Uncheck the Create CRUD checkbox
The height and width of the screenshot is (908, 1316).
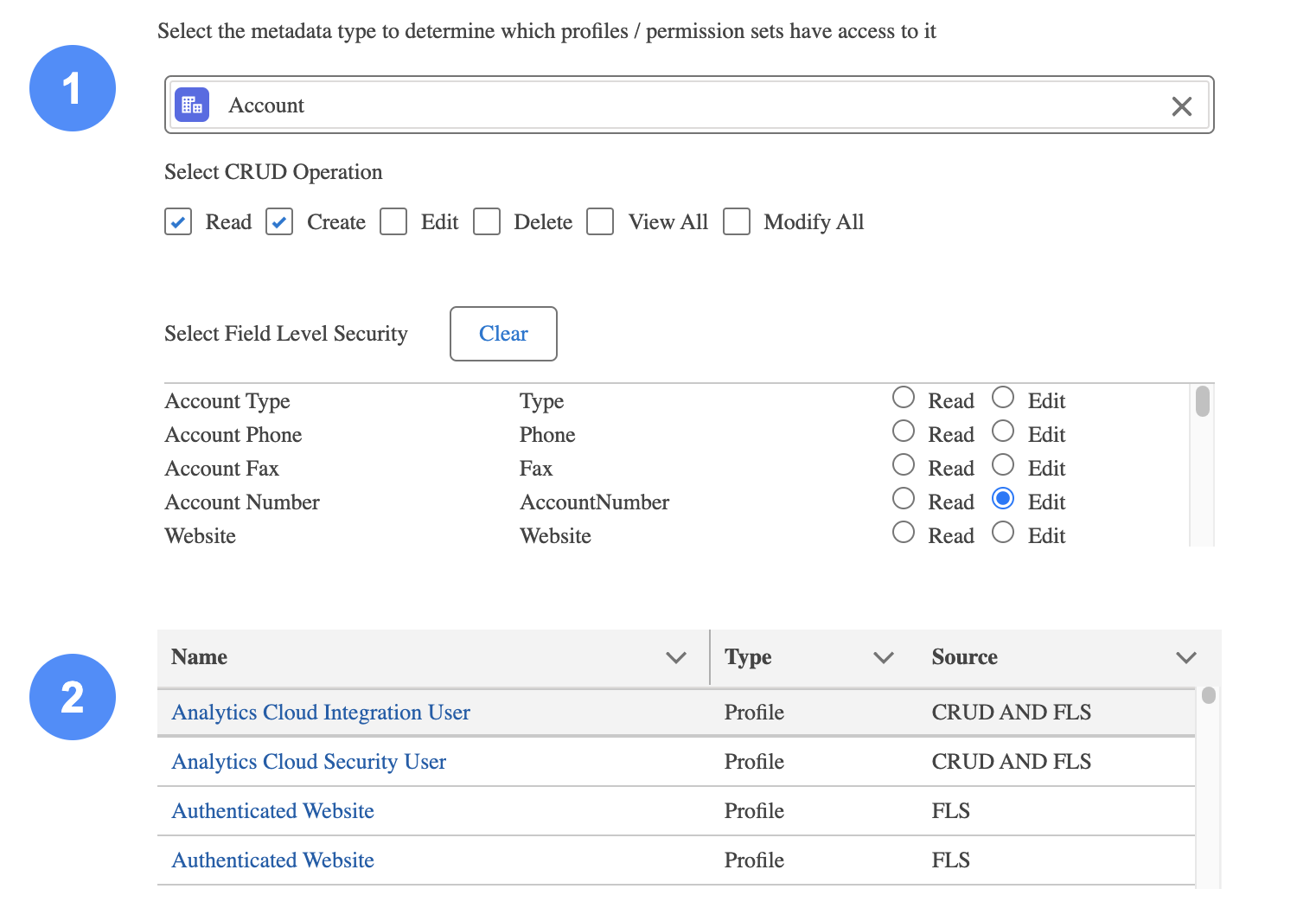(x=279, y=222)
